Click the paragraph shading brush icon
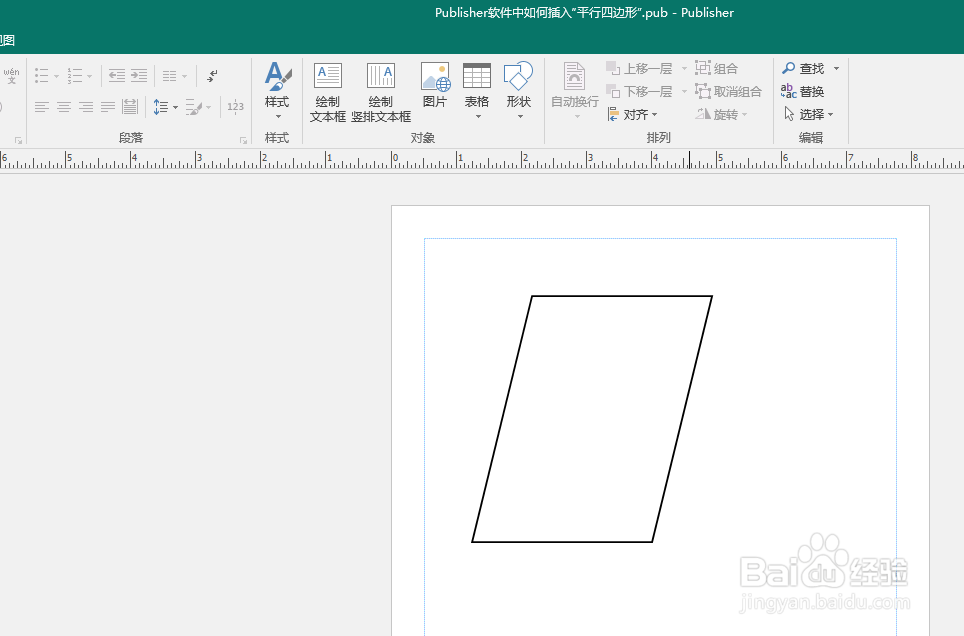This screenshot has height=636, width=964. tap(194, 107)
